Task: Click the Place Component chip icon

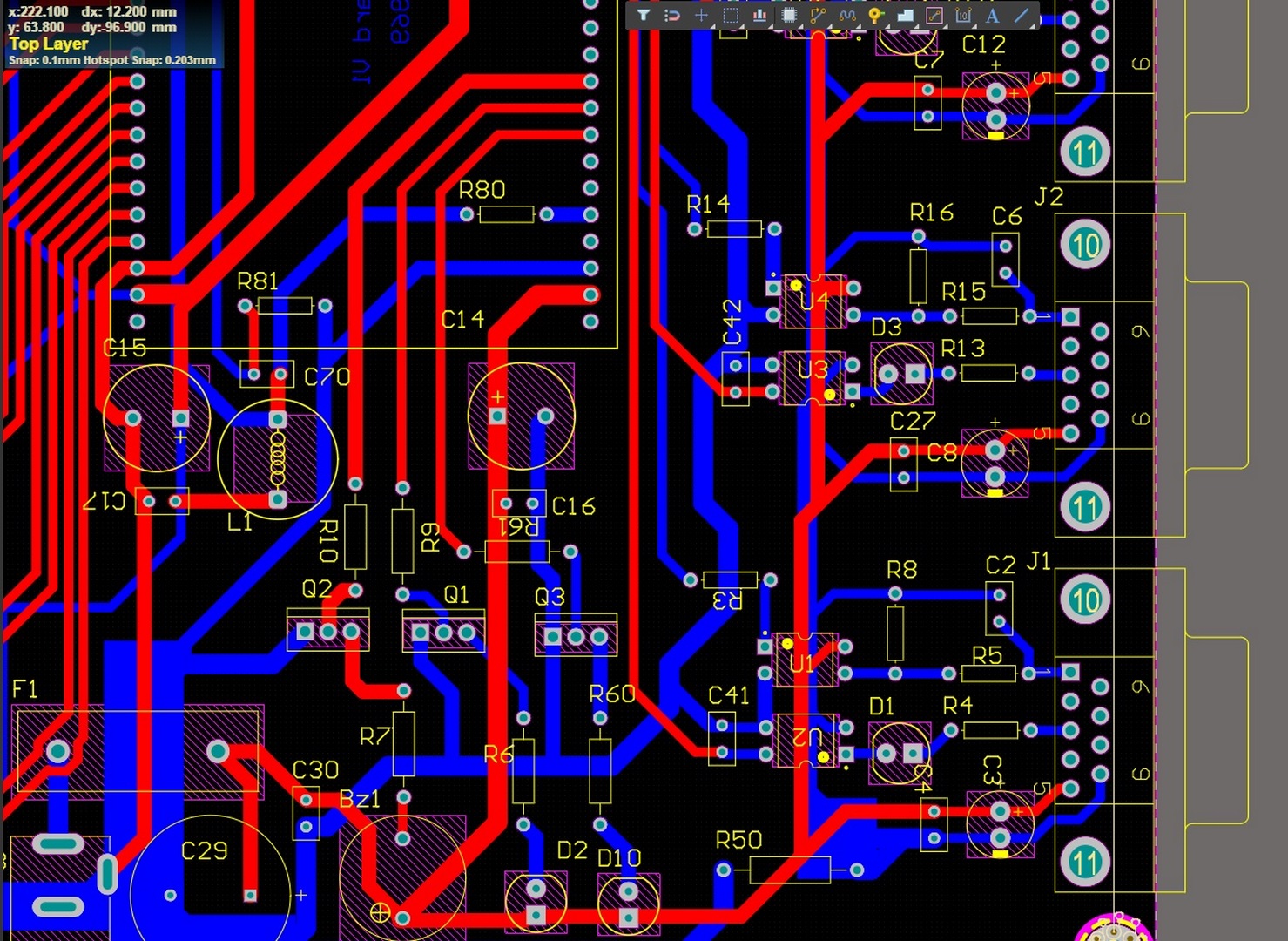Action: (789, 16)
